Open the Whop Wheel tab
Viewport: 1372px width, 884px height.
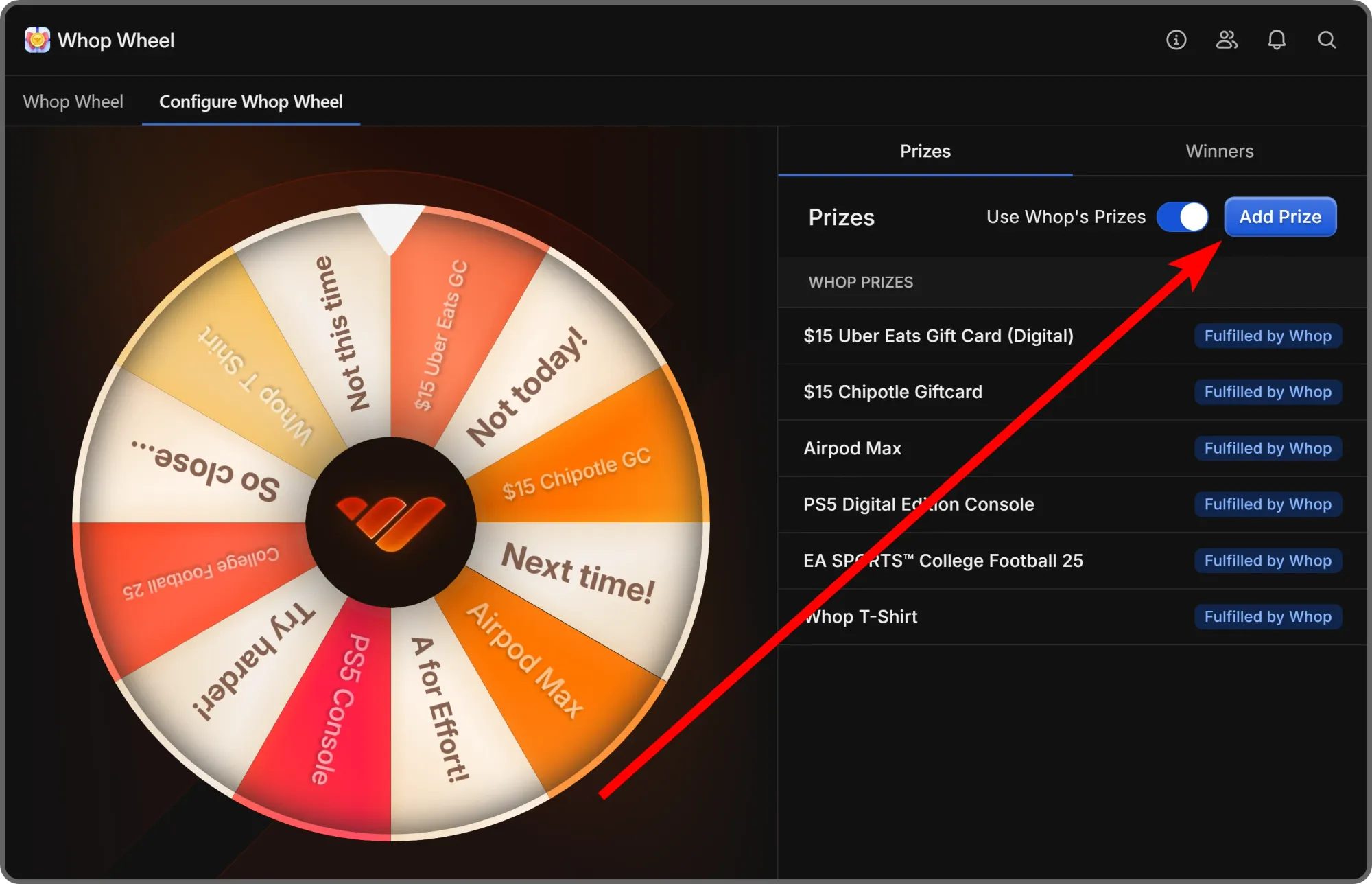[73, 102]
